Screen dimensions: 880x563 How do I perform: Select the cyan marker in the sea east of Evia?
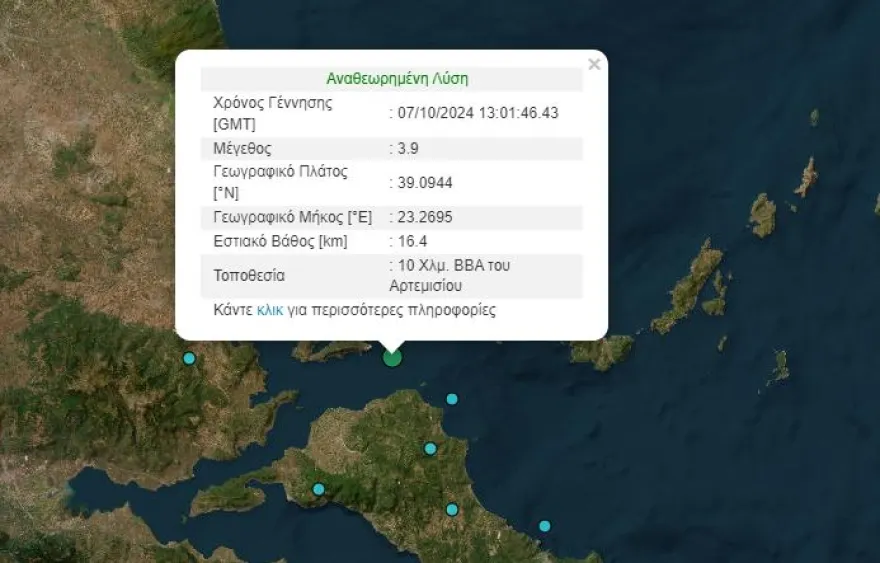pyautogui.click(x=545, y=526)
